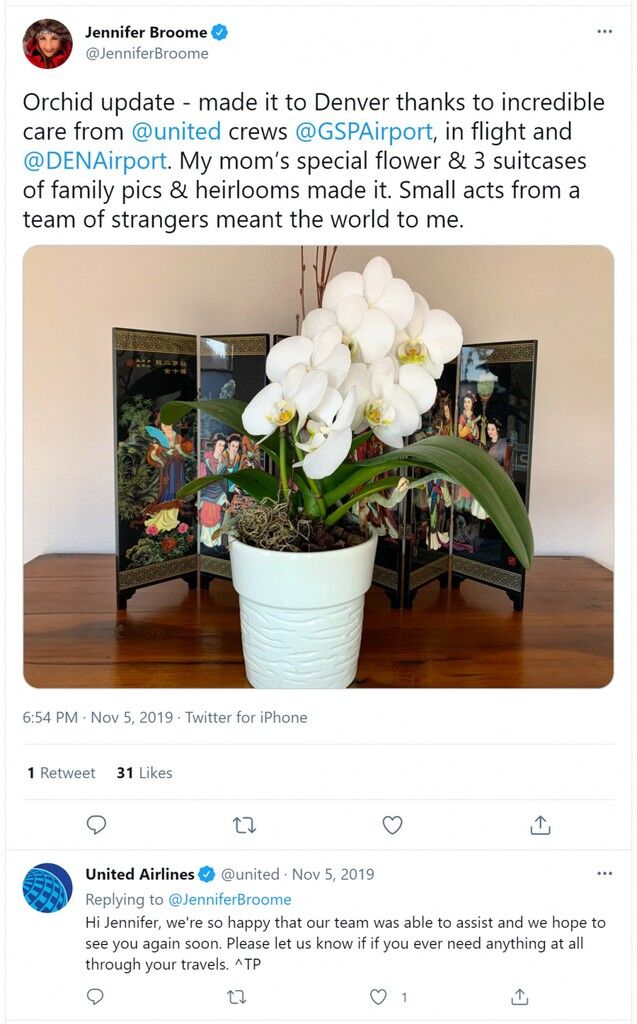
Task: Open Jennifer Broome's profile picture
Action: point(48,44)
